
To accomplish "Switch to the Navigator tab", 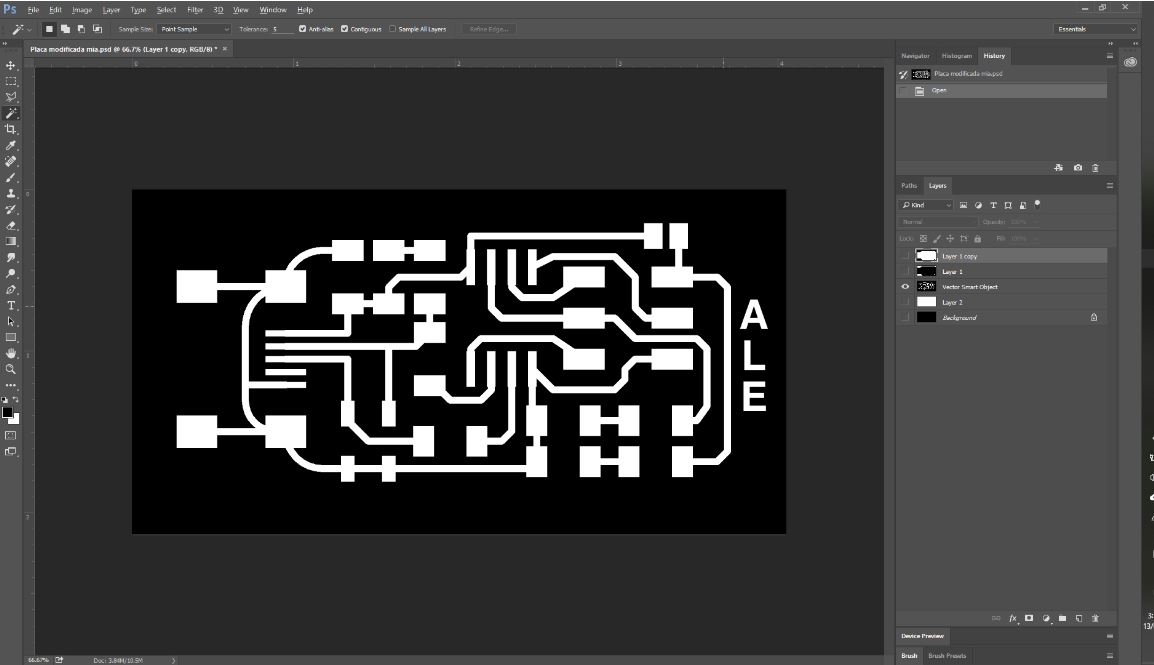I will [916, 56].
